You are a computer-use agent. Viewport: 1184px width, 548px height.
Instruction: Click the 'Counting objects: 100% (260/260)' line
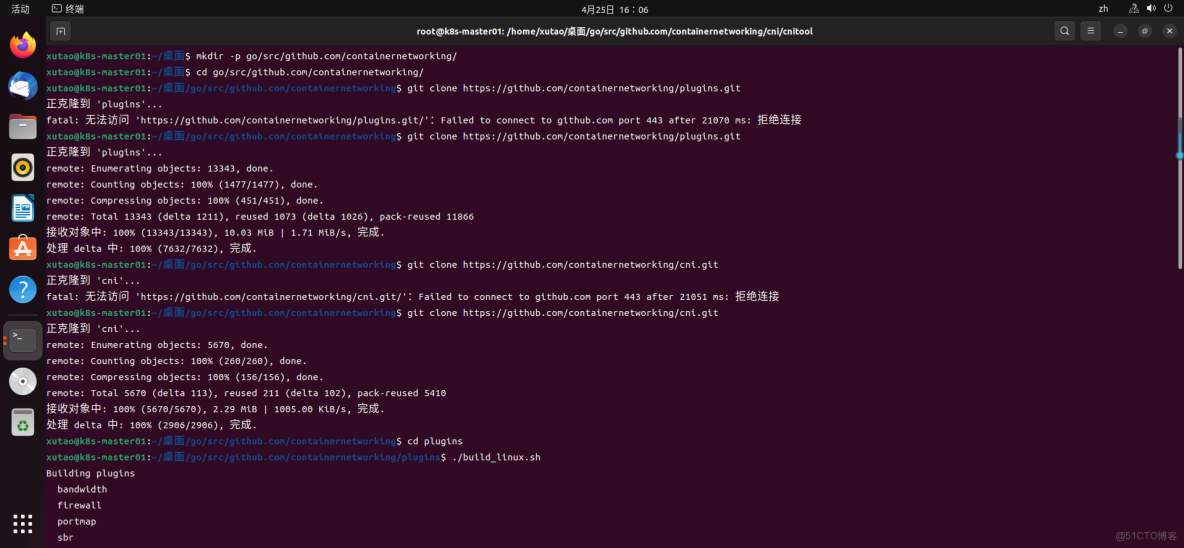point(177,361)
